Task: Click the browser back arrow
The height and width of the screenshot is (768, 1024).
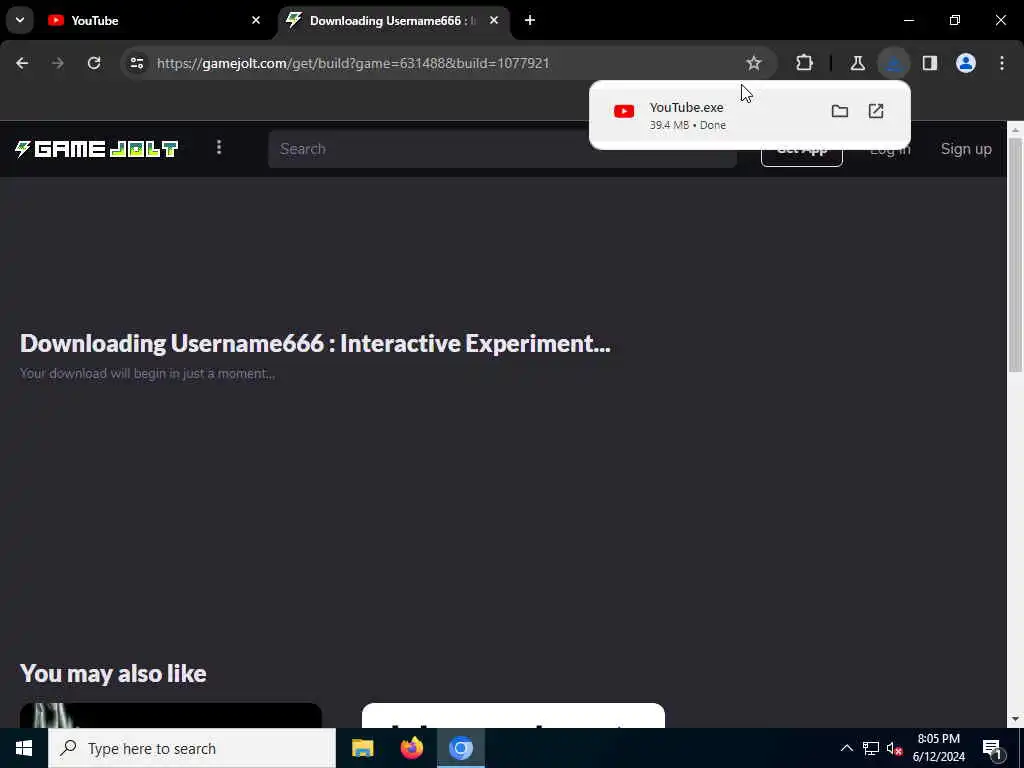Action: pyautogui.click(x=22, y=63)
